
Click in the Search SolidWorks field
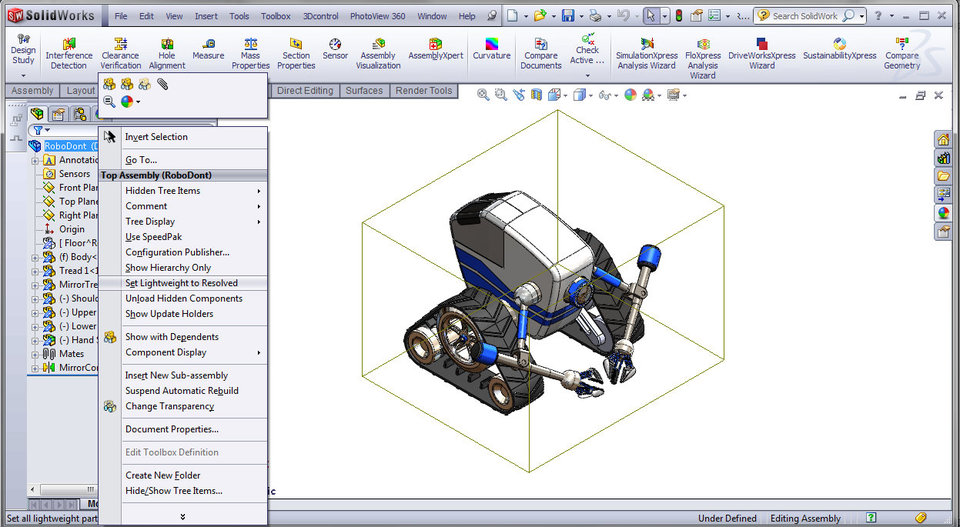coord(803,16)
